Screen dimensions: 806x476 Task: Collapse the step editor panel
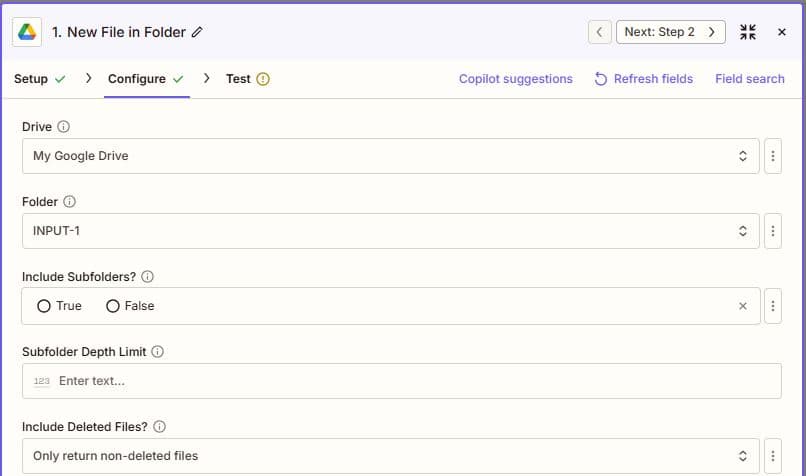pos(748,32)
